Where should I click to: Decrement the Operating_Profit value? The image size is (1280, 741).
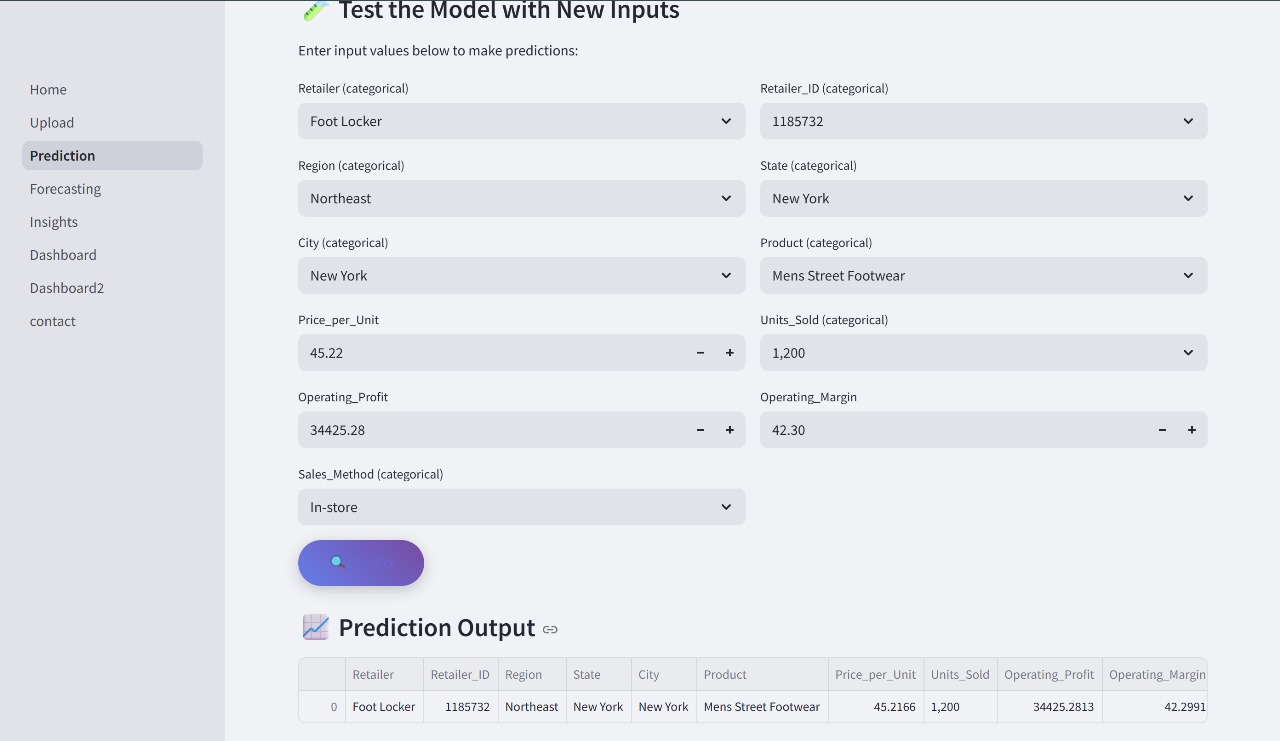pos(700,430)
